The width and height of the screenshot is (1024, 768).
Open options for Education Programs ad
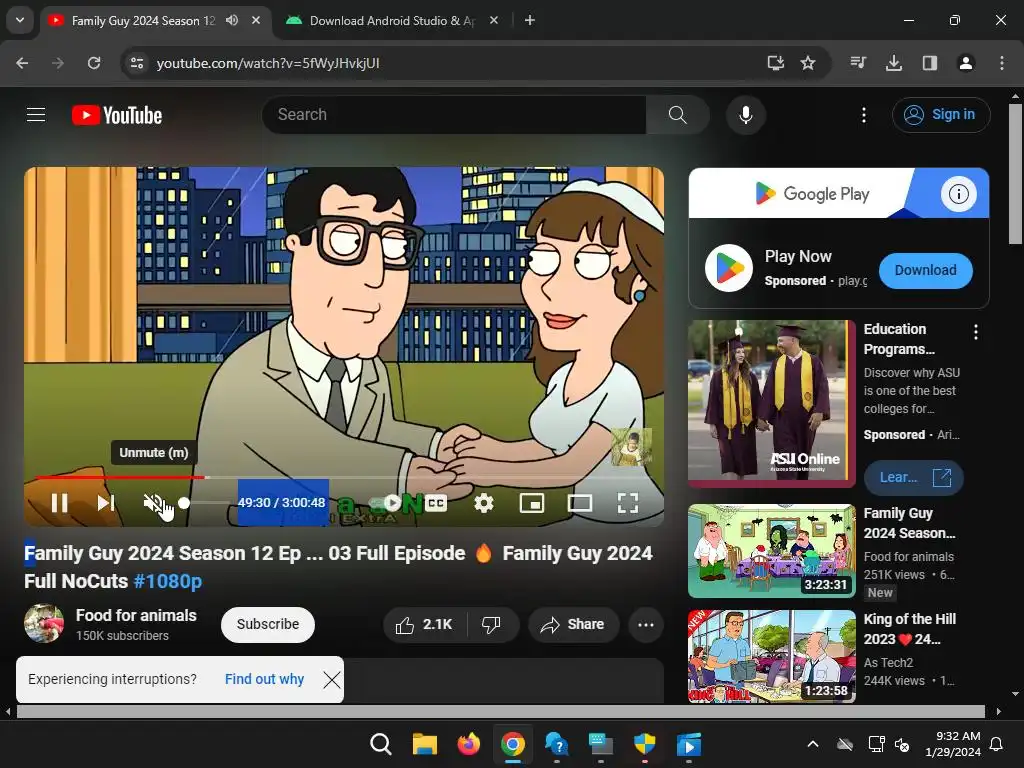976,332
